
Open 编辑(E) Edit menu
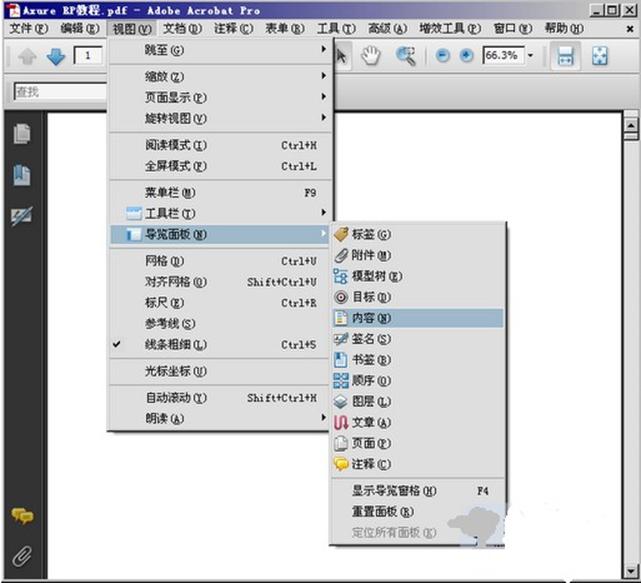click(x=80, y=29)
